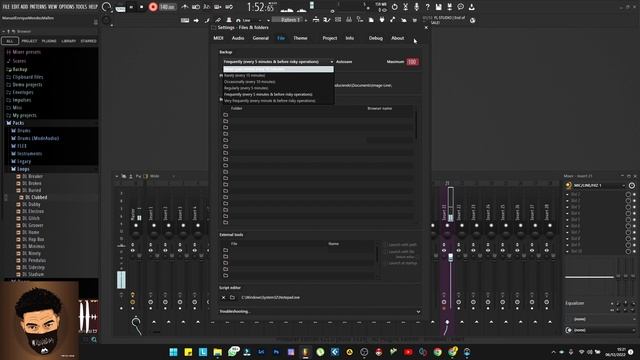This screenshot has width=640, height=360.
Task: Click the record button in transport bar
Action: pos(153,7)
